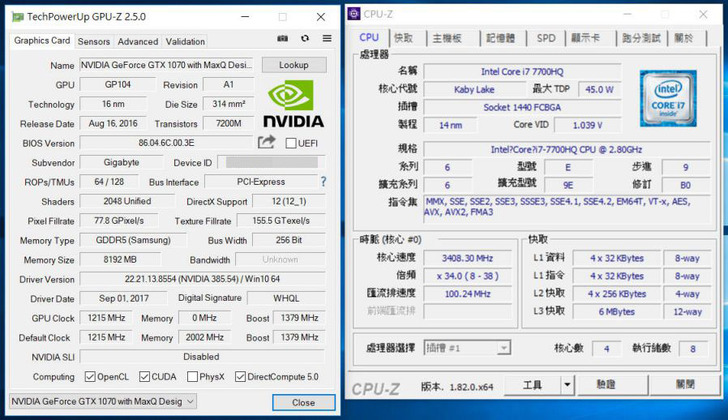Toggle the DirectCompute 5.0 checkbox

coord(240,376)
